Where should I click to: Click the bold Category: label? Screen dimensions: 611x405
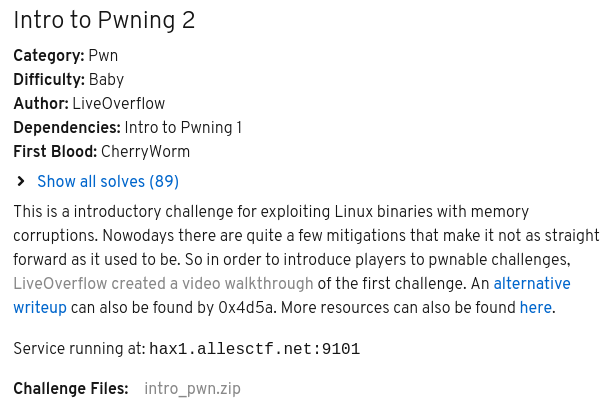[48, 56]
